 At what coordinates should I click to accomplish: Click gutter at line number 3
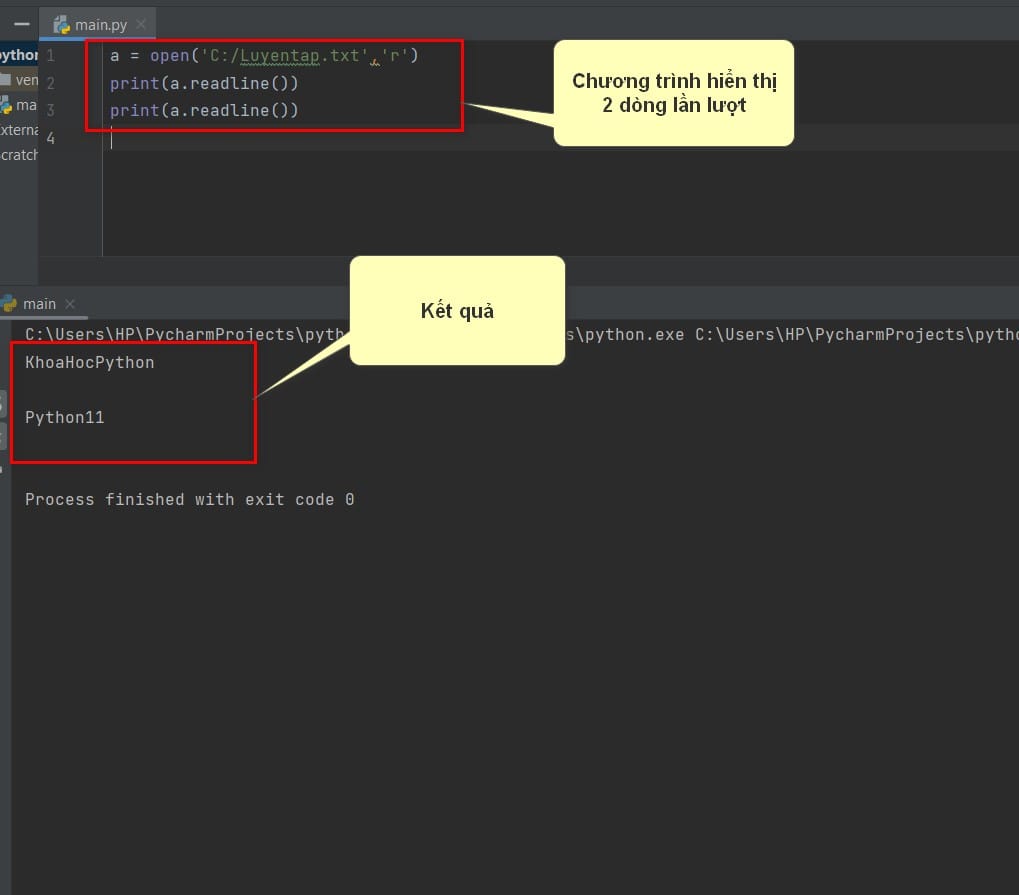click(51, 110)
